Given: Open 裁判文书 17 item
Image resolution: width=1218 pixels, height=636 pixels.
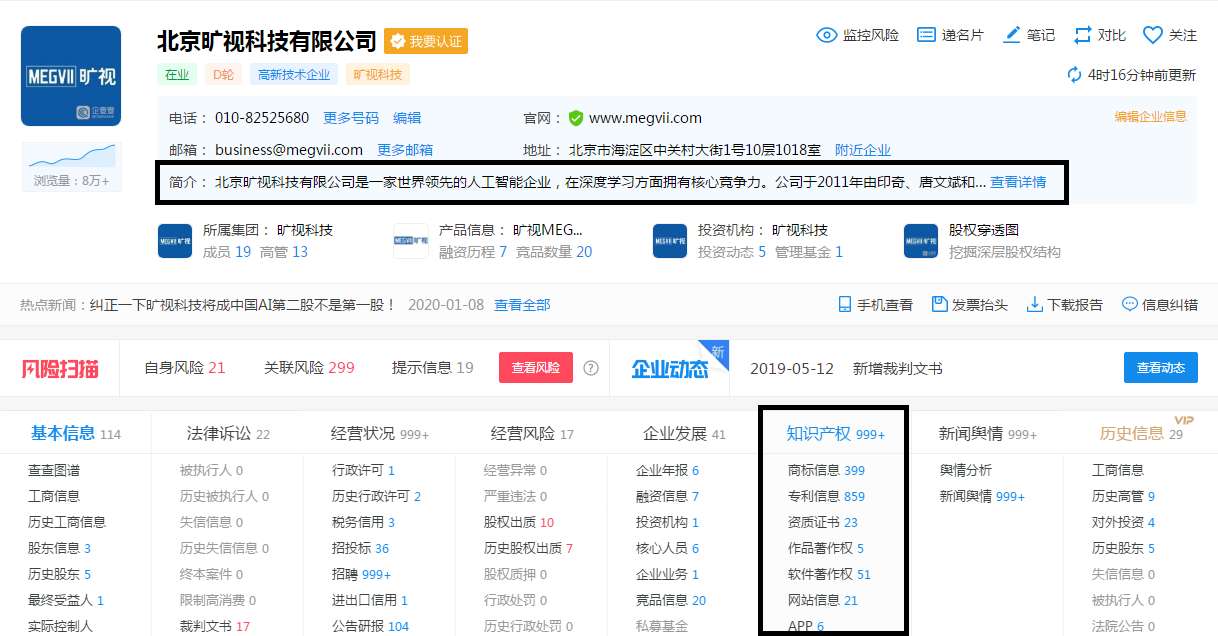Looking at the screenshot, I should [215, 626].
